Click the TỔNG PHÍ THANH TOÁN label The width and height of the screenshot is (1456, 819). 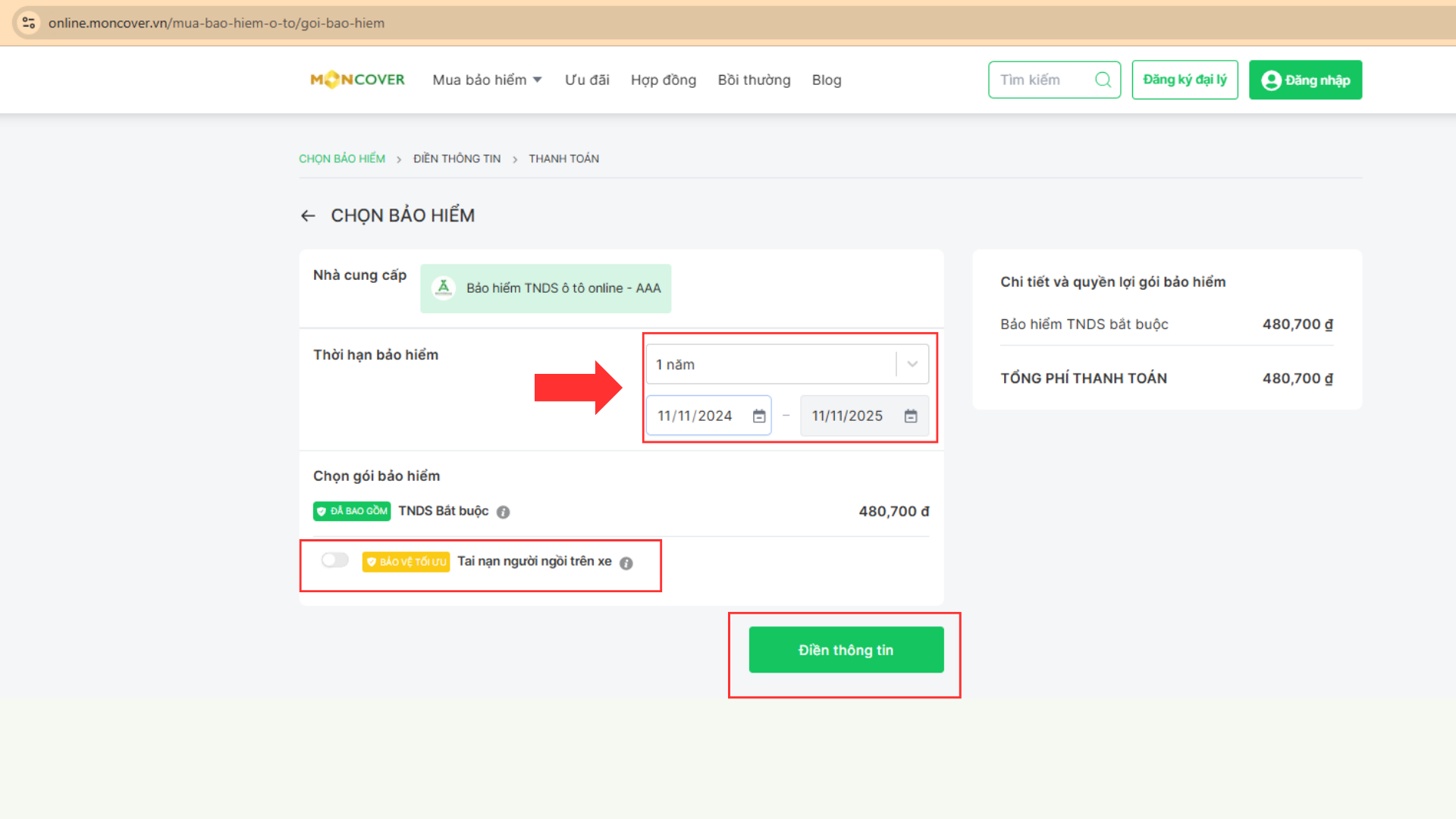click(x=1084, y=378)
